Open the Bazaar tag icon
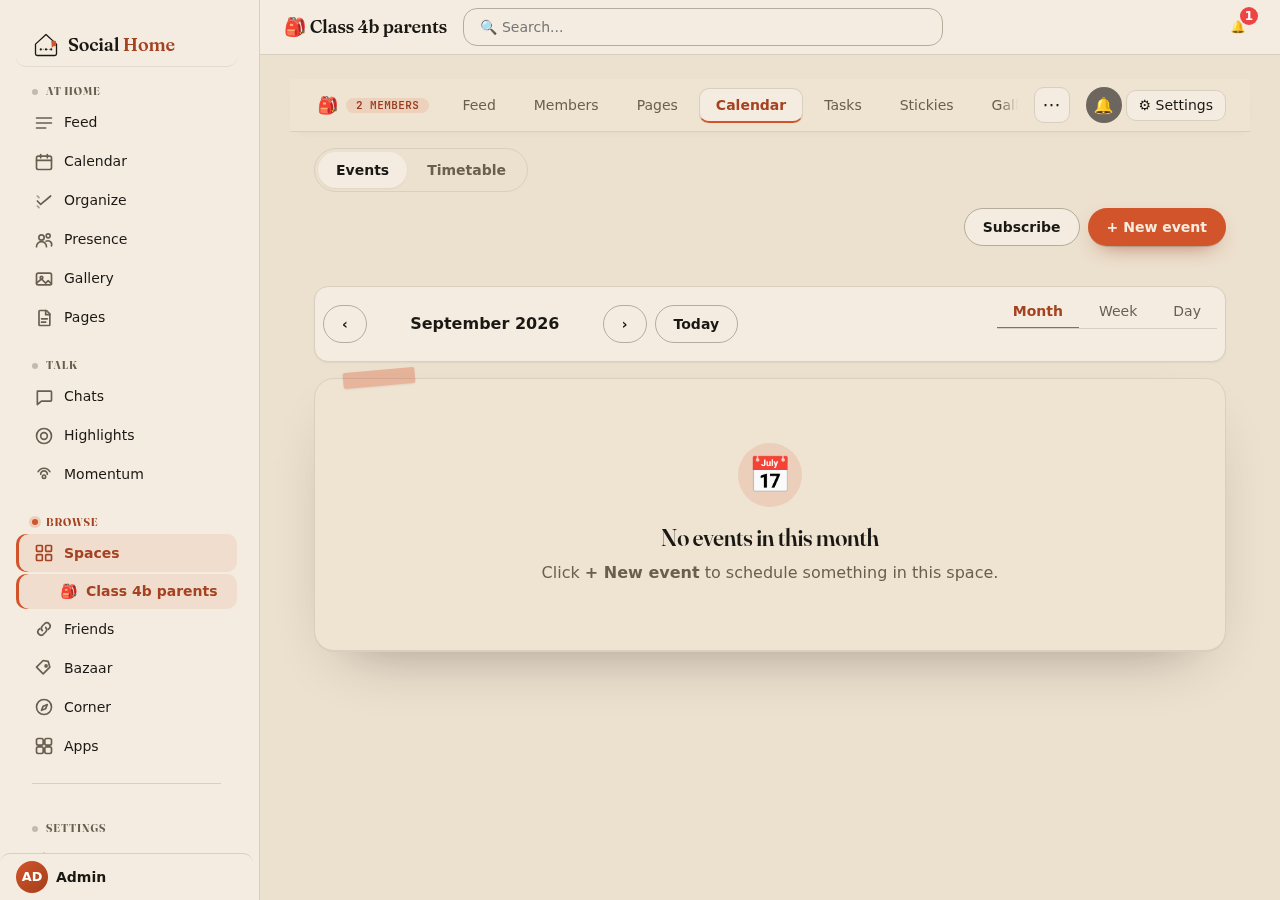This screenshot has width=1280, height=900. (44, 668)
